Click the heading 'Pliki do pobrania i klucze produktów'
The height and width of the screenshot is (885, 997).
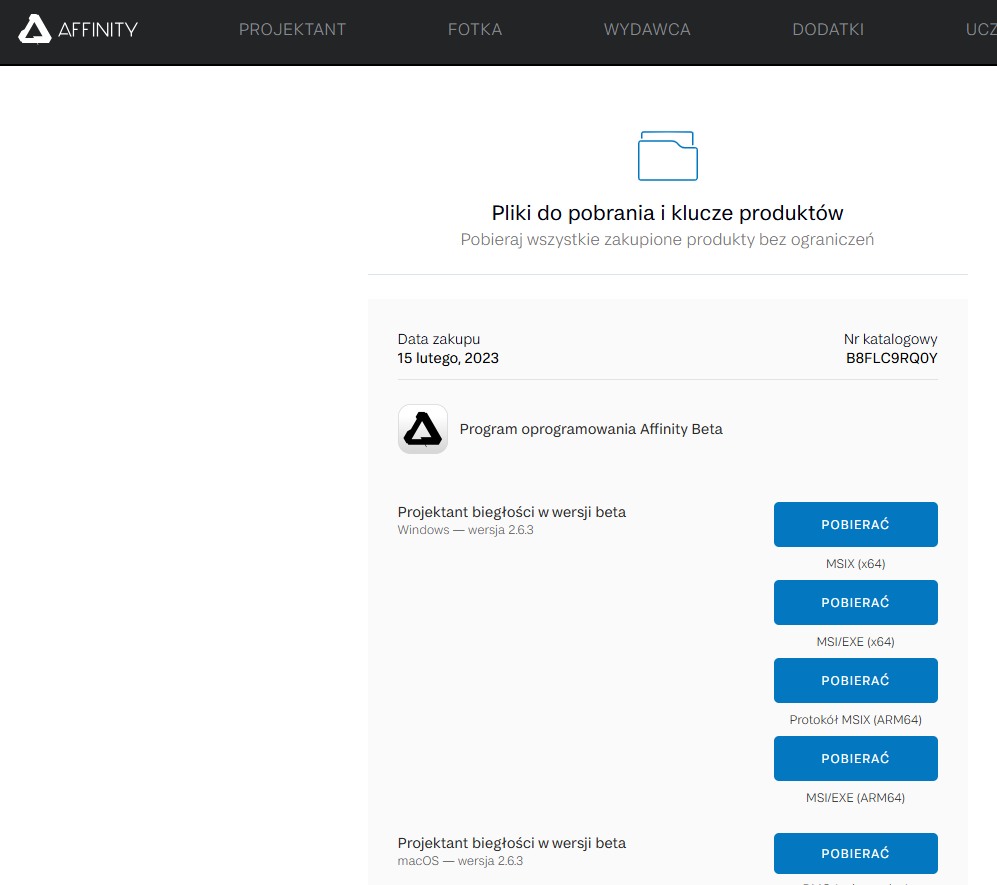[x=668, y=213]
